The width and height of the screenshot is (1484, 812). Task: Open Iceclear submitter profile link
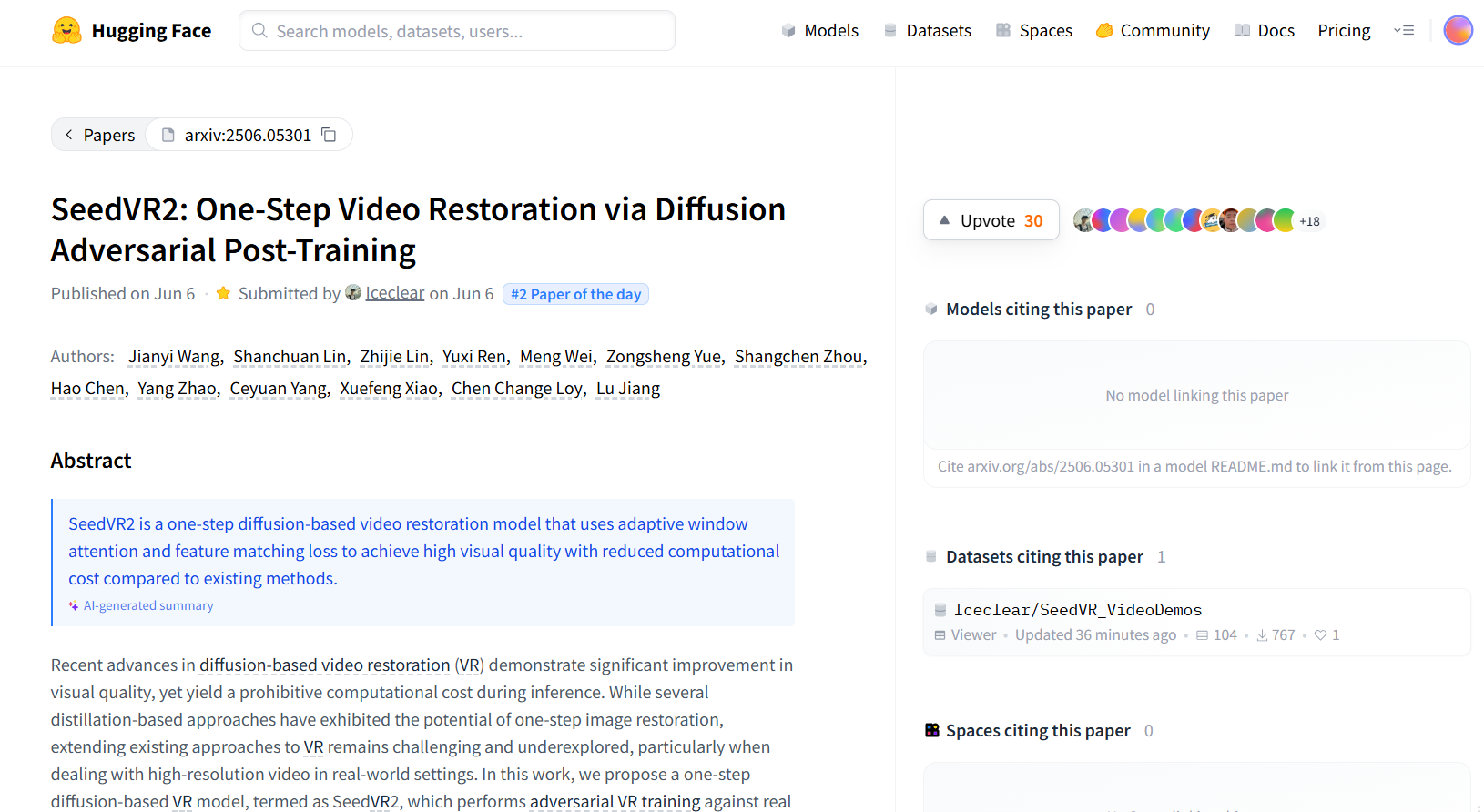[395, 293]
